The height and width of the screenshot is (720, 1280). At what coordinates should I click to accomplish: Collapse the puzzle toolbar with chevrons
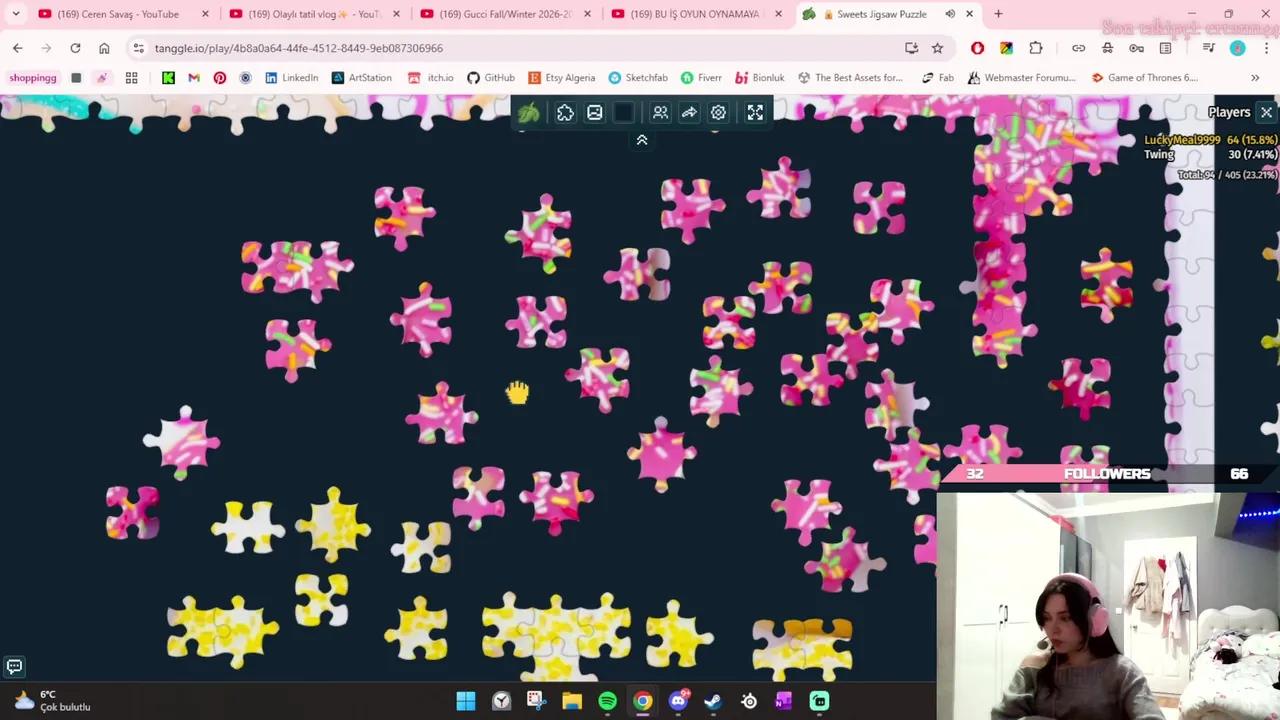[x=642, y=140]
